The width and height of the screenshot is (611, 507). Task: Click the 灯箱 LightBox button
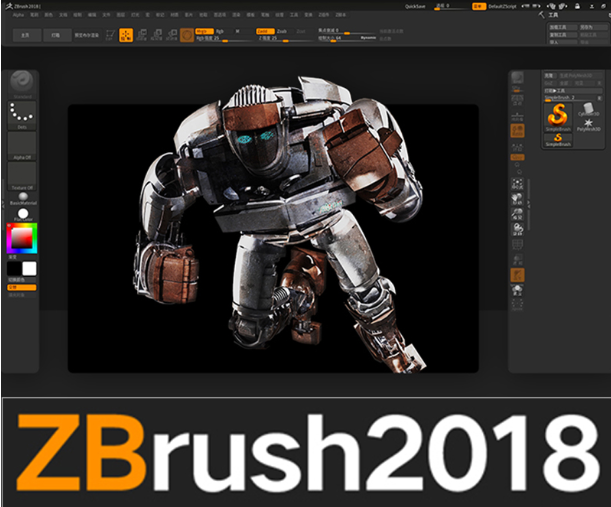tap(57, 35)
